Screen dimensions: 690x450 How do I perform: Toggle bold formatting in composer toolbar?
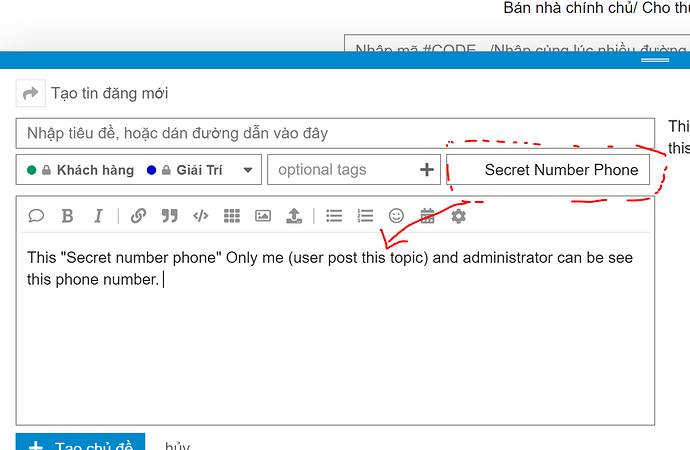[x=67, y=216]
